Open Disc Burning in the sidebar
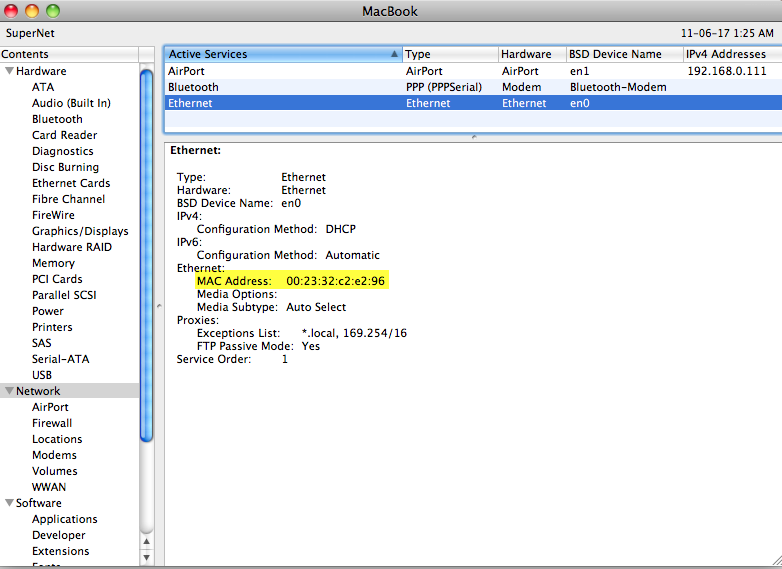This screenshot has height=569, width=782. (x=65, y=167)
